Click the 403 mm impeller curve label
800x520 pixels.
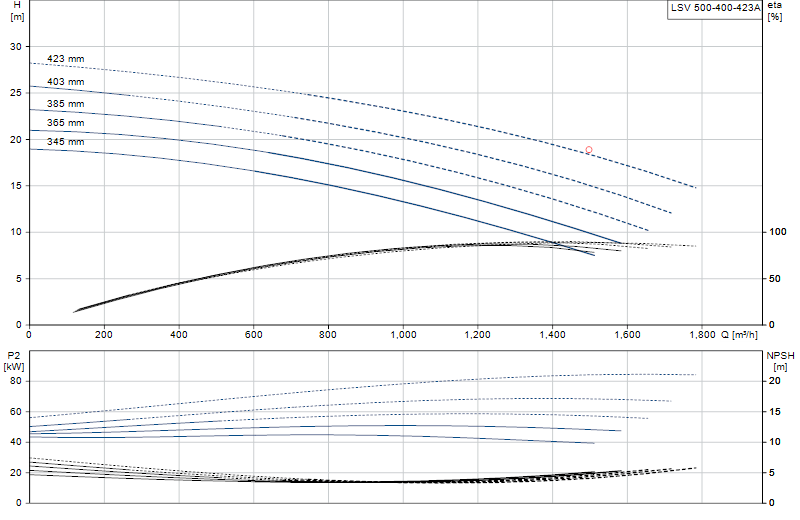65,82
